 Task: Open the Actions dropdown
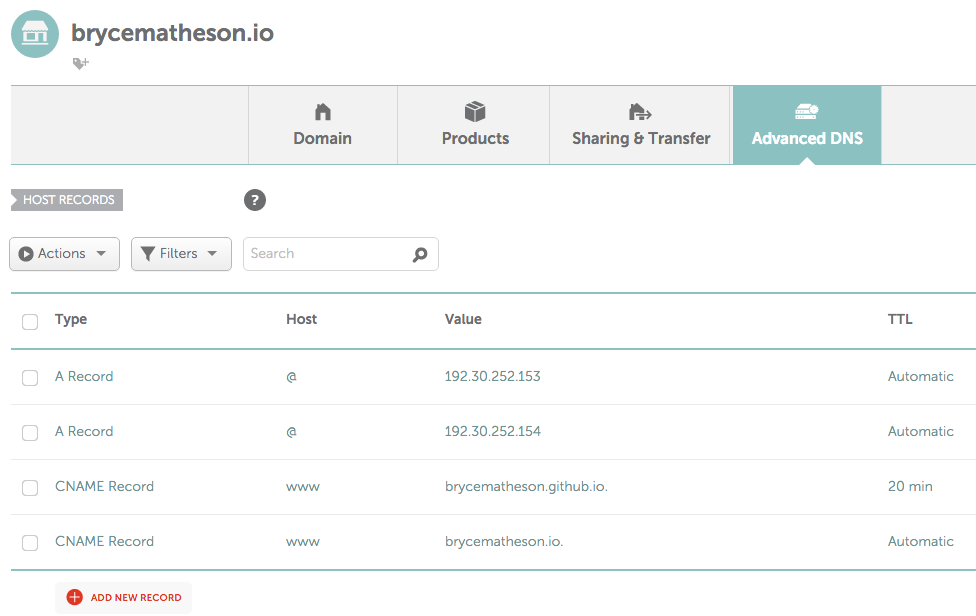click(x=64, y=254)
